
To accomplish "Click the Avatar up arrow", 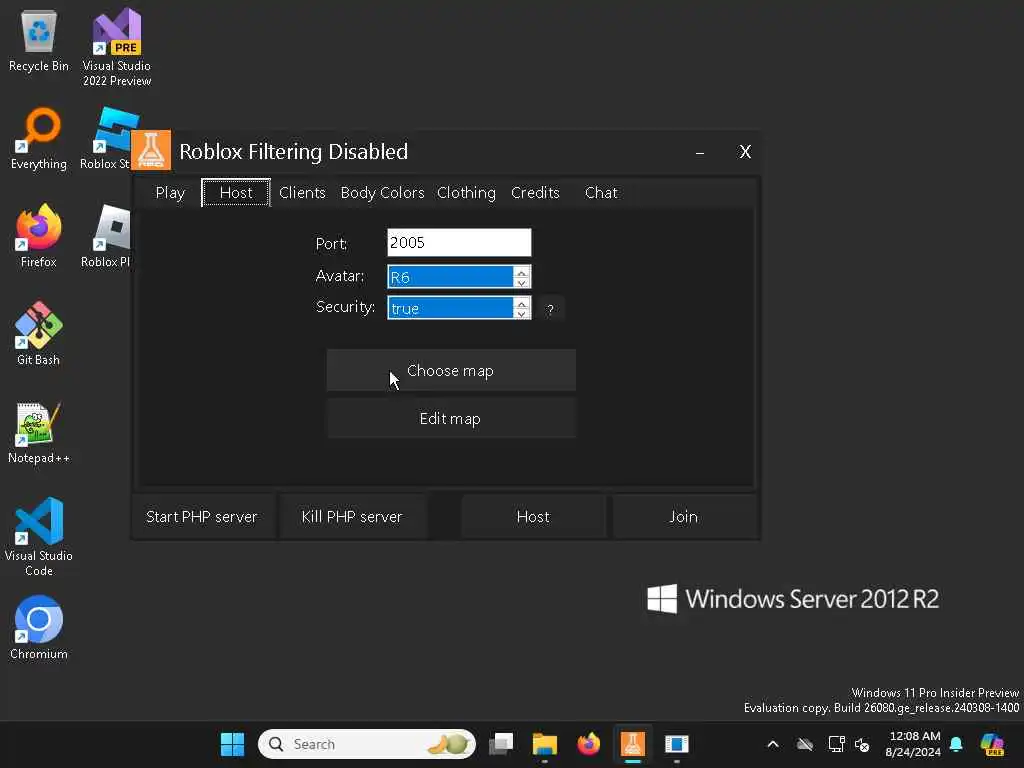I will point(521,272).
